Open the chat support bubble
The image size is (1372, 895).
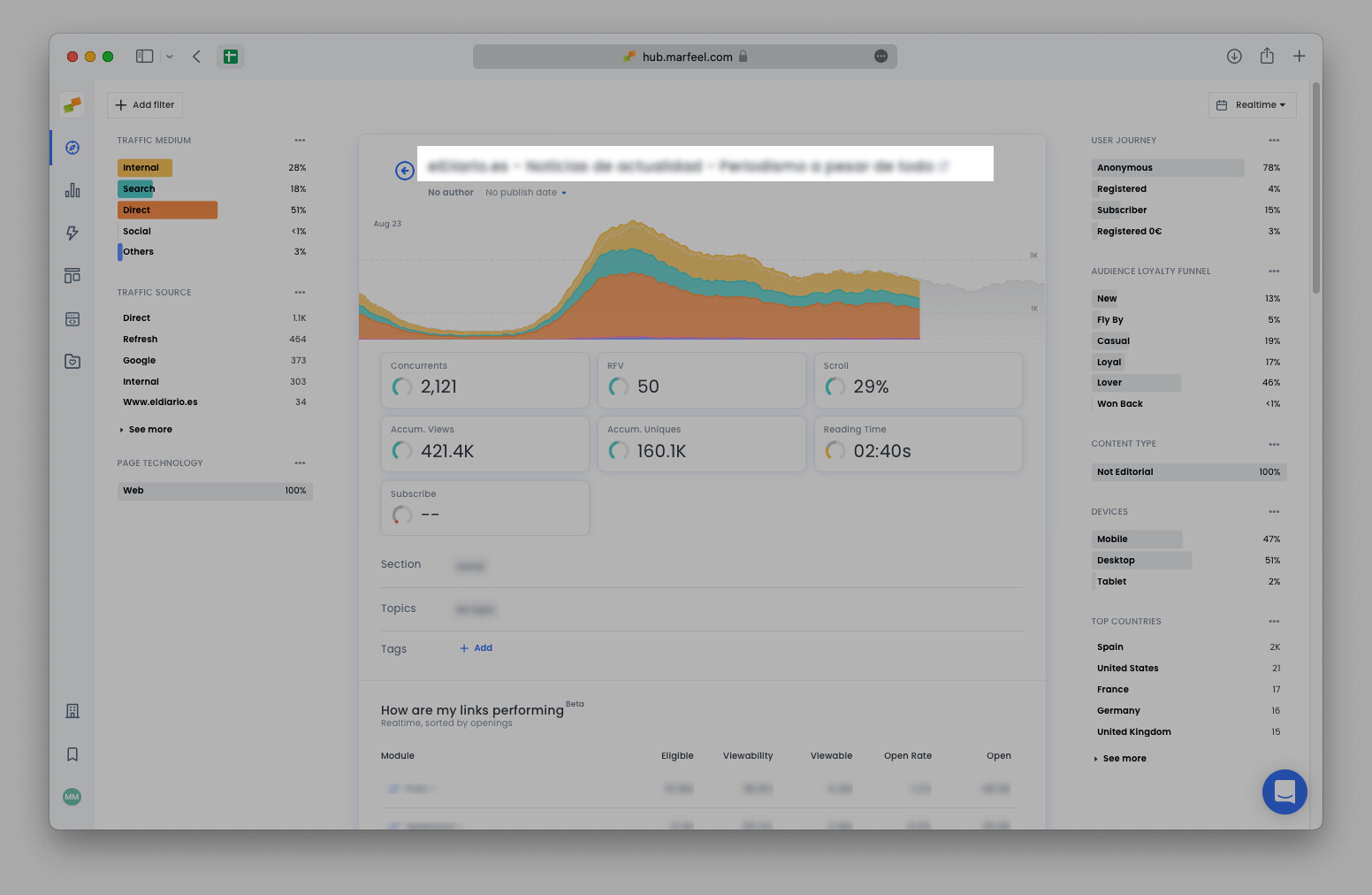click(x=1284, y=792)
